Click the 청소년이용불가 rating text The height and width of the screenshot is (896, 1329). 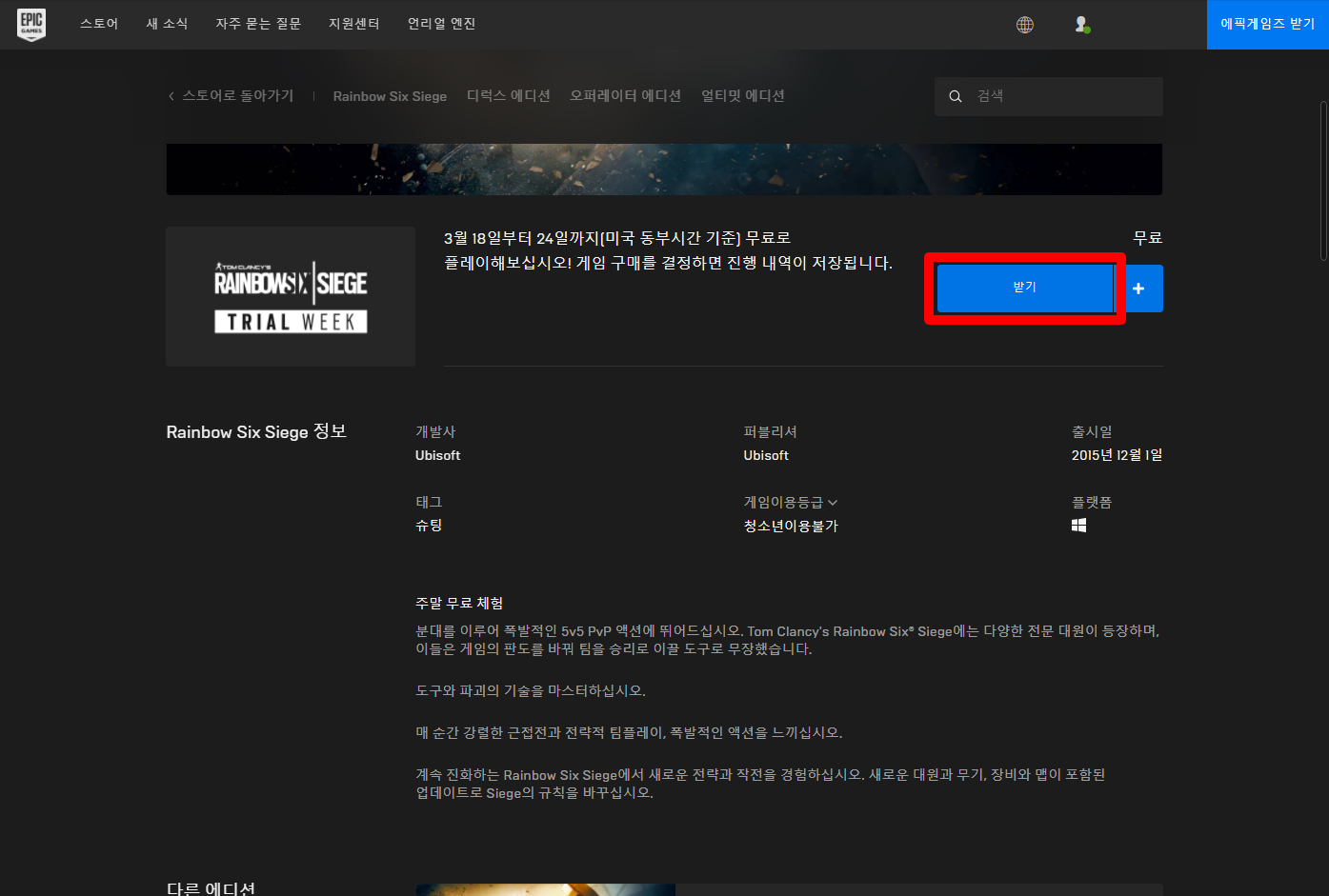[x=791, y=526]
